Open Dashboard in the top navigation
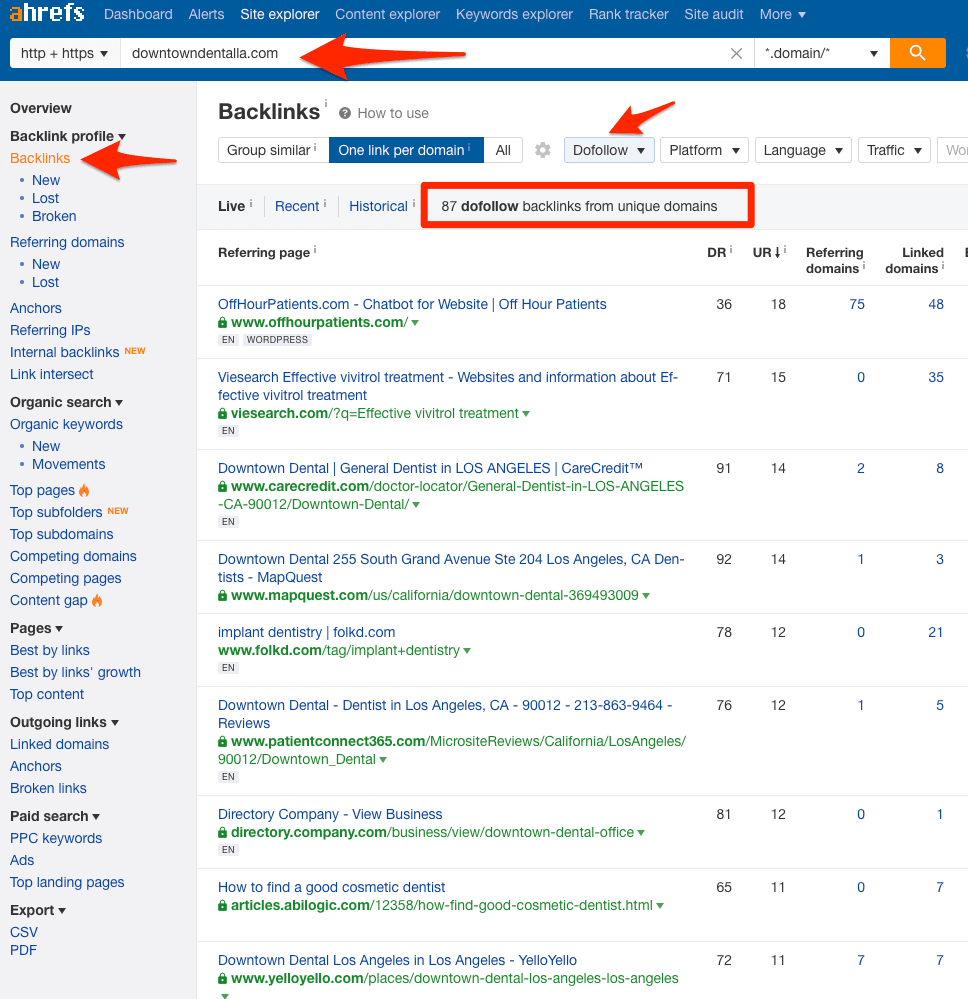Image resolution: width=968 pixels, height=999 pixels. tap(138, 14)
